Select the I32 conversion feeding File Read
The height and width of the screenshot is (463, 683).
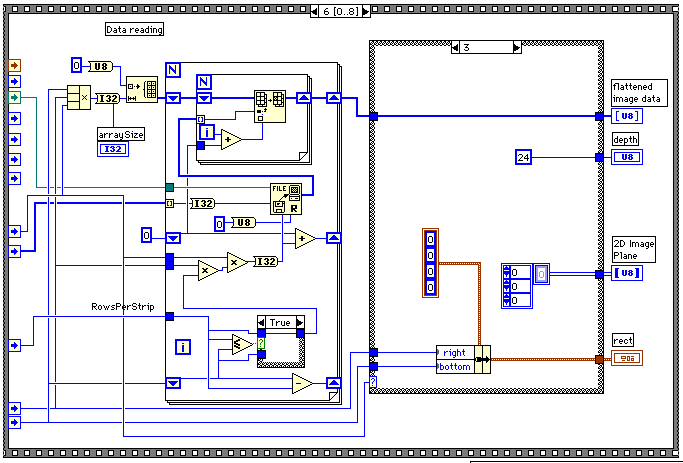203,203
